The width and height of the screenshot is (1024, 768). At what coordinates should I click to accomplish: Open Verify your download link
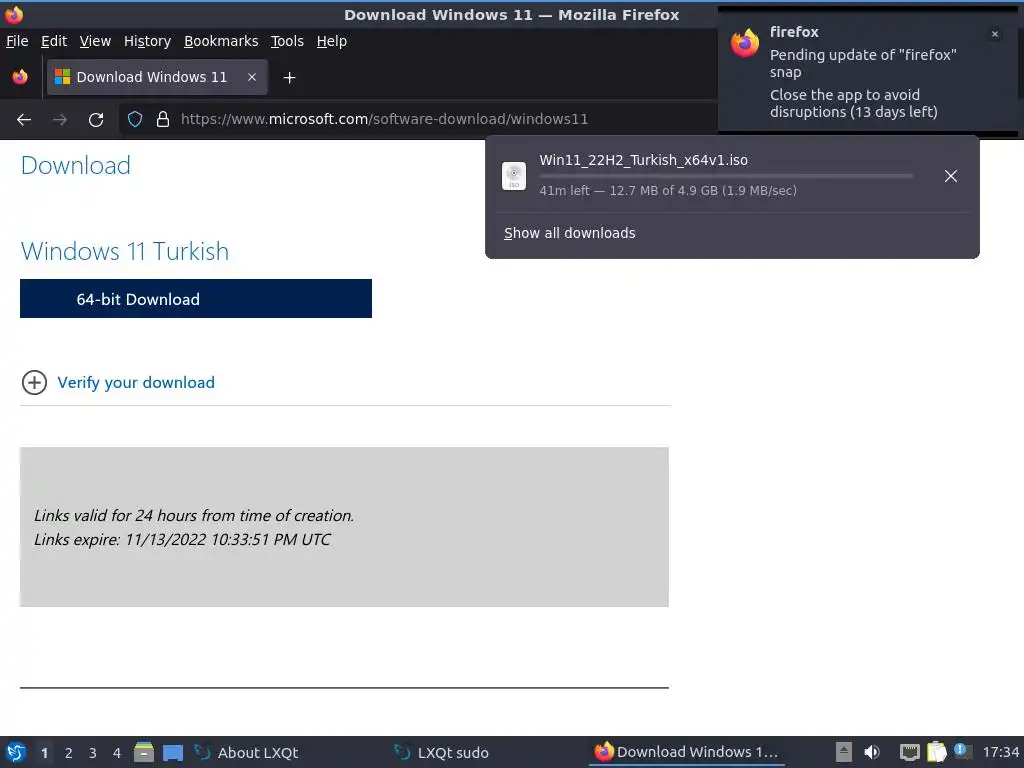[136, 383]
